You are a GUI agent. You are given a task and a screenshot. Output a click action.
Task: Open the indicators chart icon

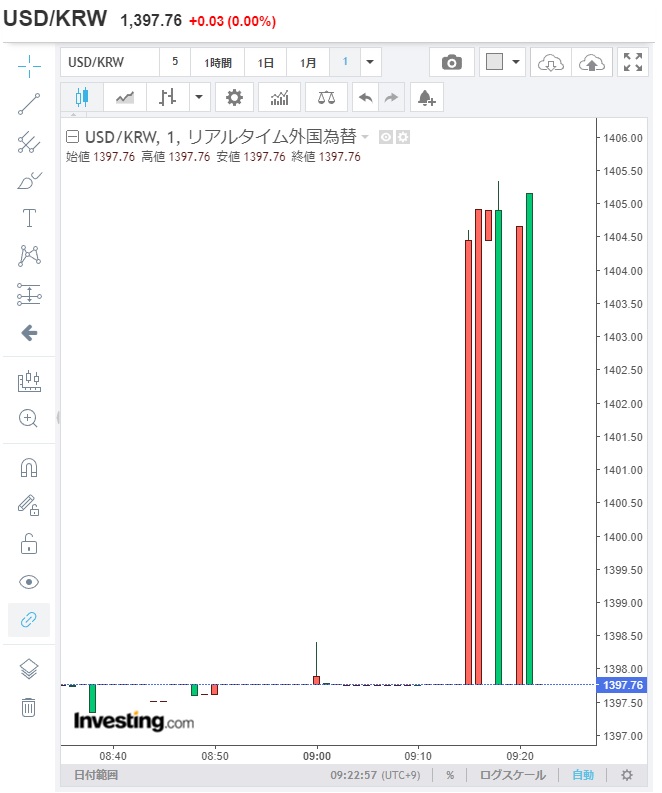click(x=279, y=97)
